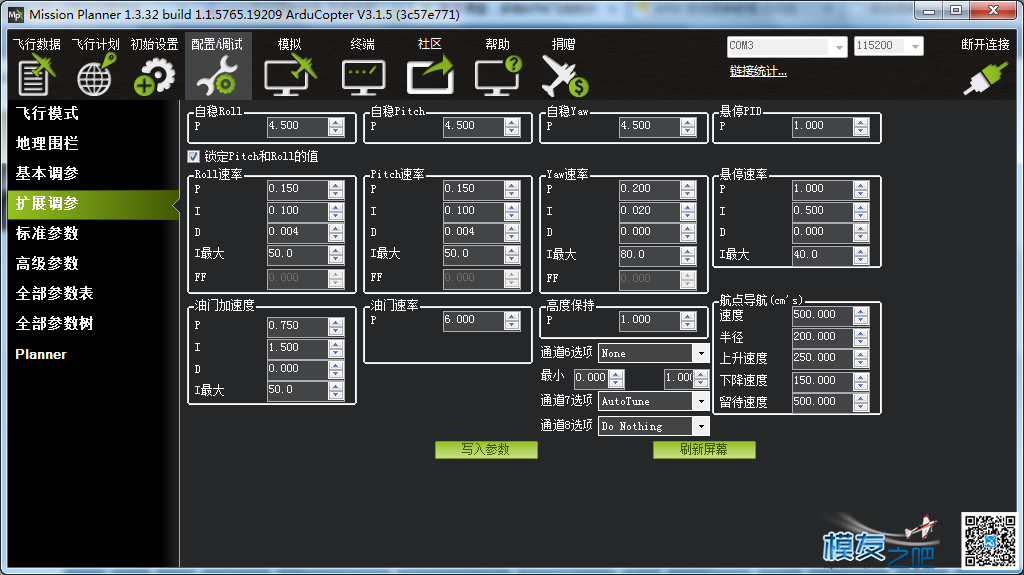Open the 链接统计 link
This screenshot has height=575, width=1024.
(x=758, y=71)
